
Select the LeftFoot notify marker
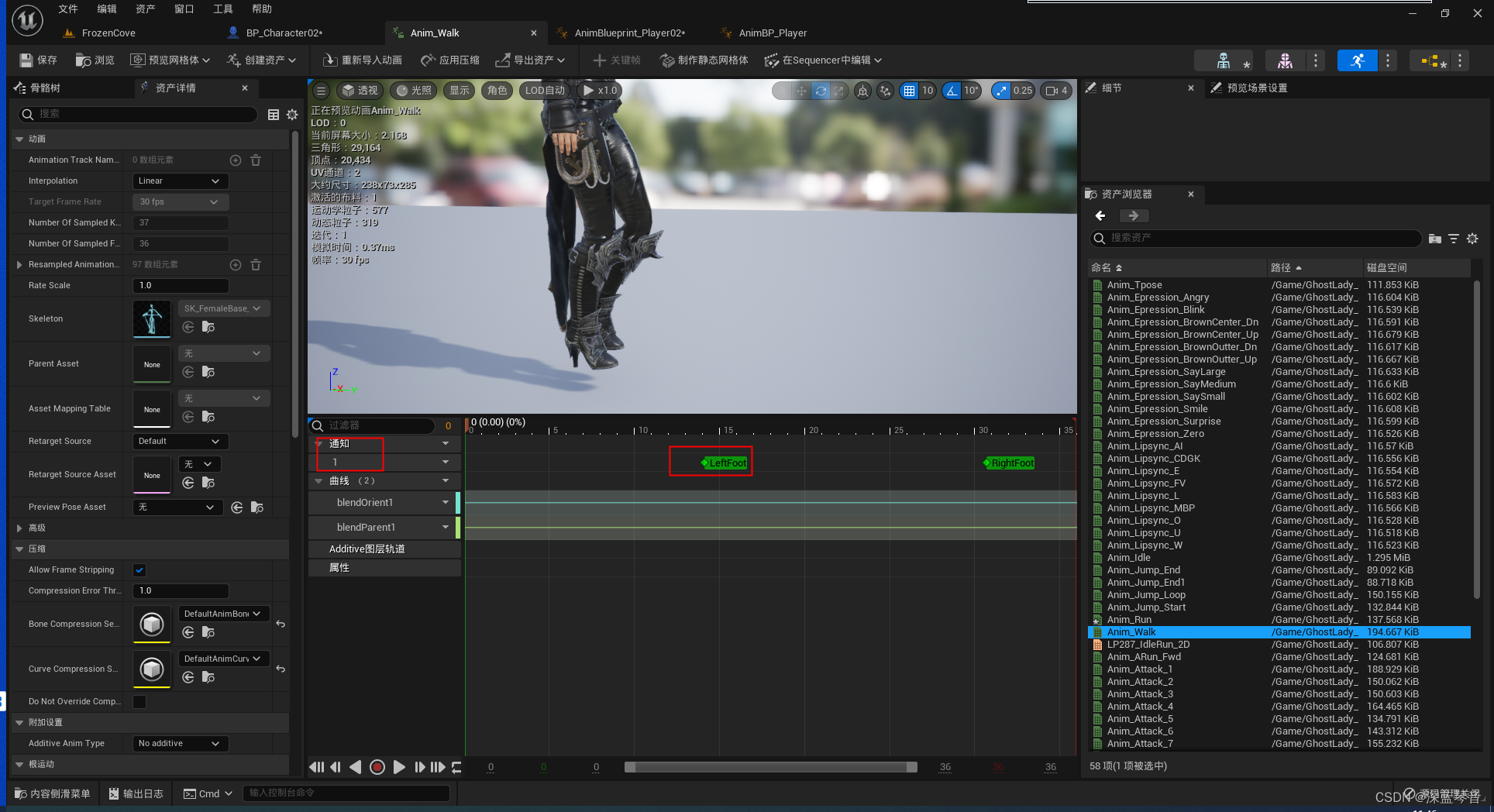coord(725,463)
